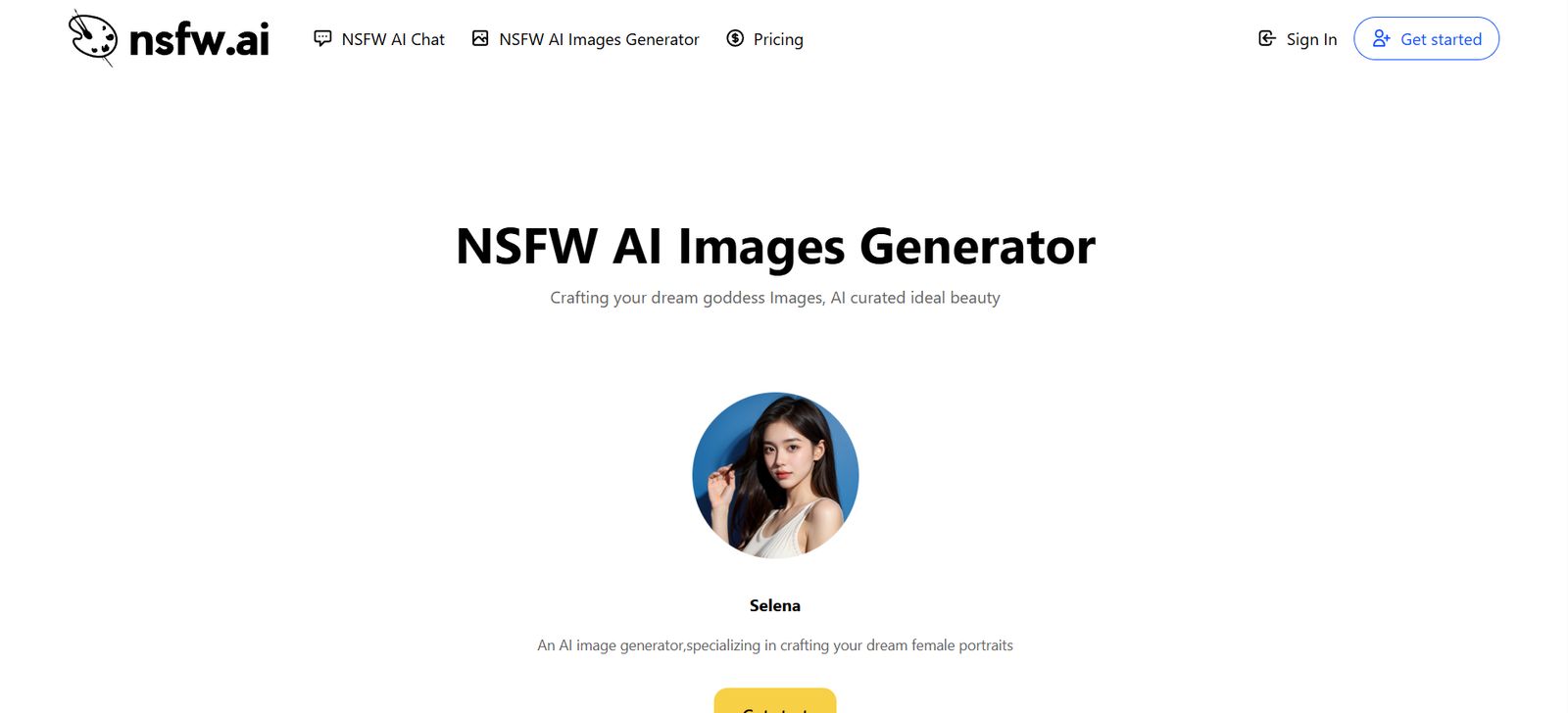Open the NSFW AI Chat menu item
Screen dimensions: 1568x713
(379, 39)
